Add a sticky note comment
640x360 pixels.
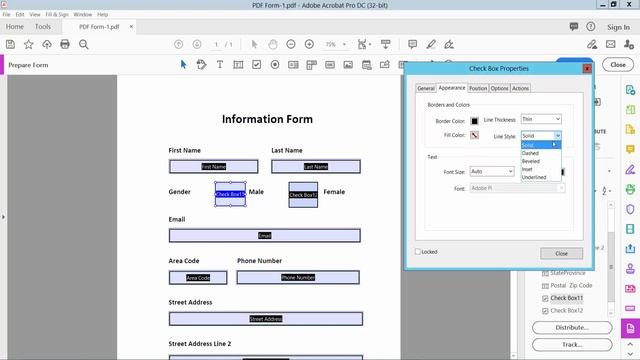[x=412, y=44]
